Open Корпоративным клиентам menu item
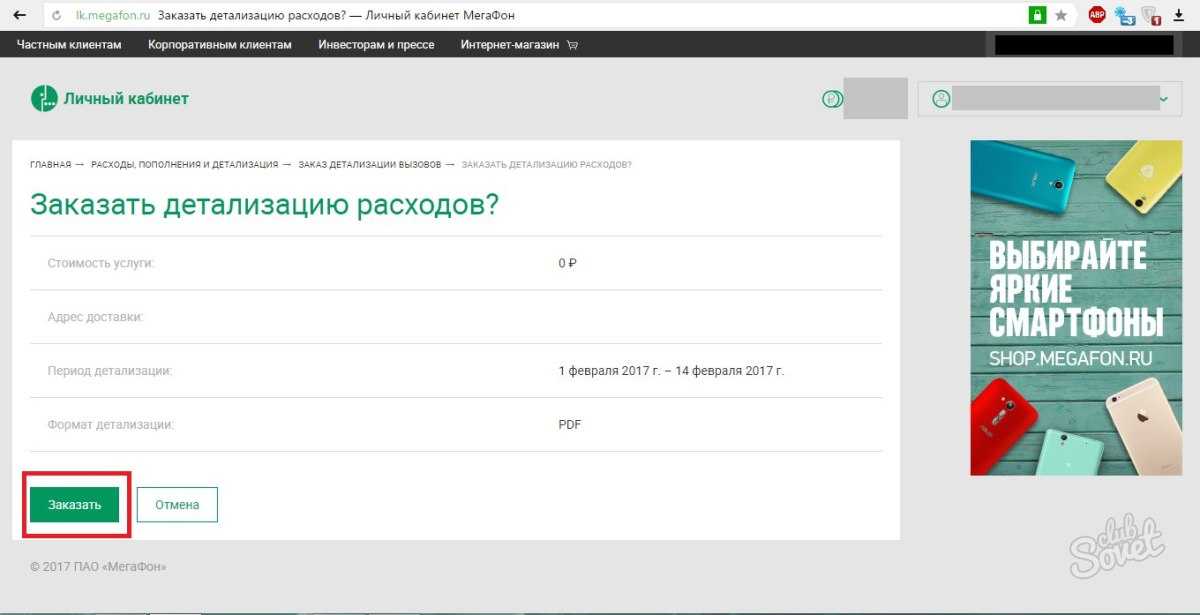The image size is (1200, 615). [220, 45]
